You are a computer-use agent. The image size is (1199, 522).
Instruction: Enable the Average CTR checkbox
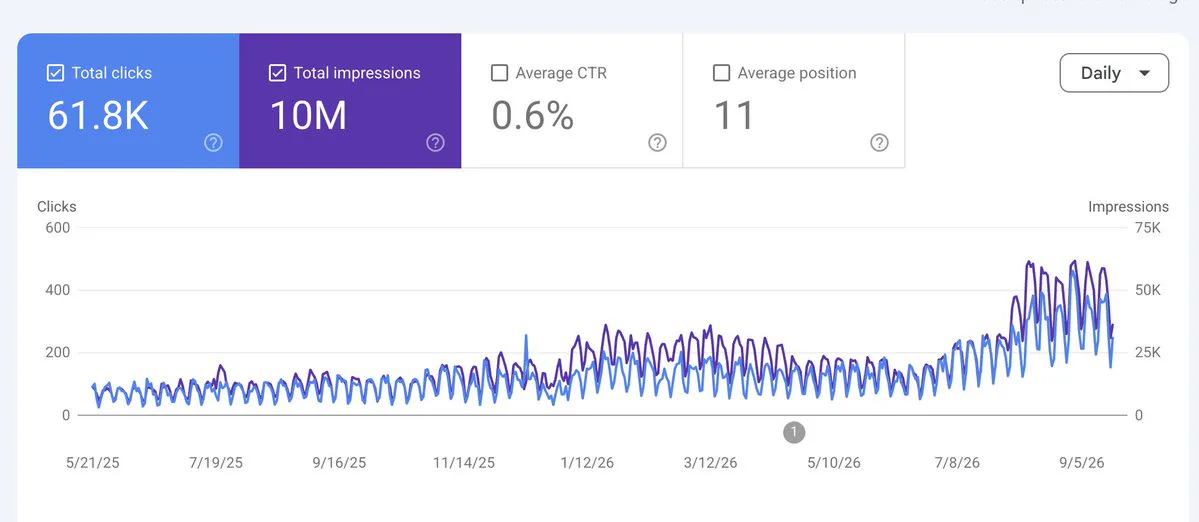[499, 73]
